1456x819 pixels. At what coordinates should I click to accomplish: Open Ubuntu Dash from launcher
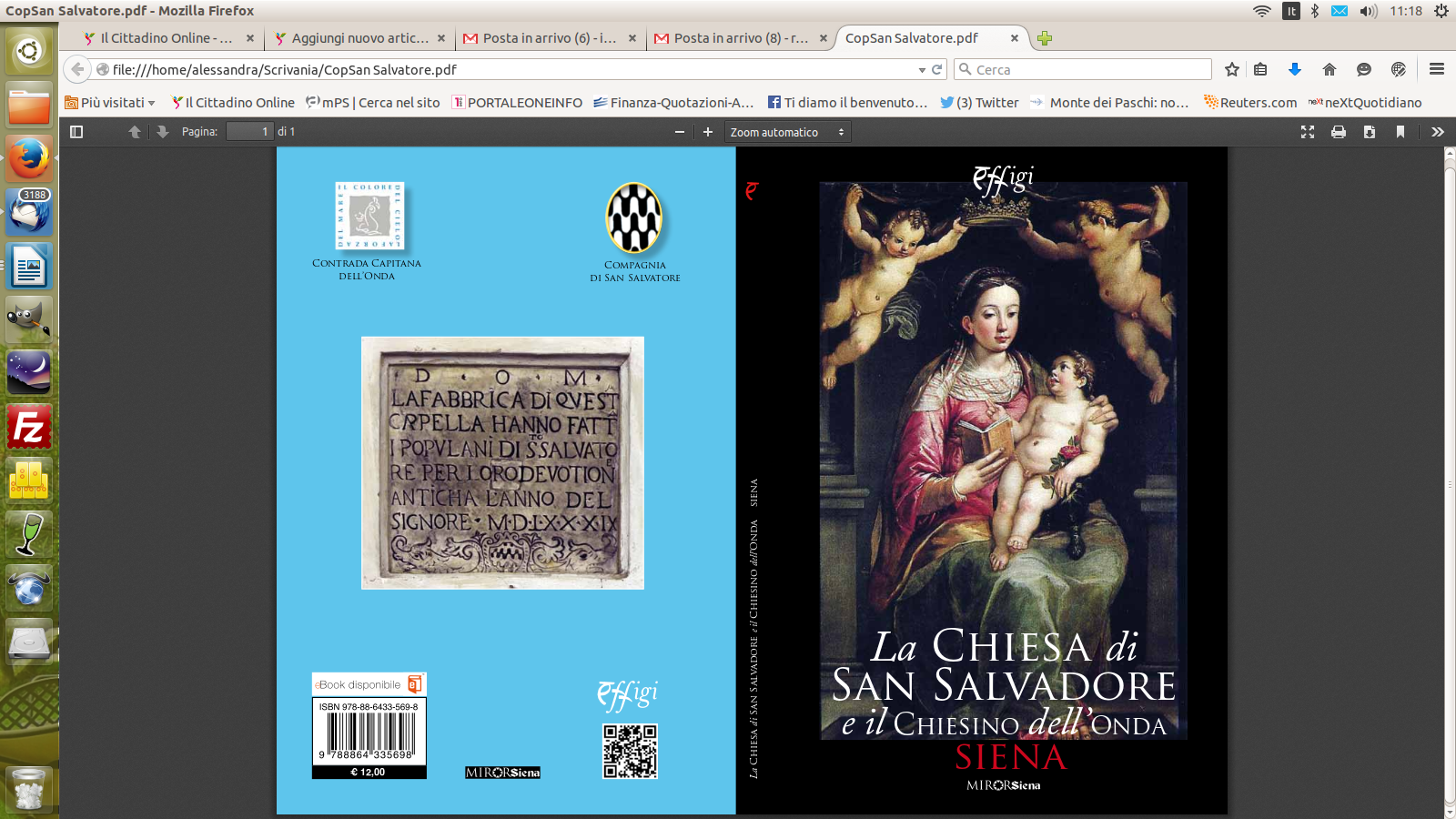[x=29, y=51]
